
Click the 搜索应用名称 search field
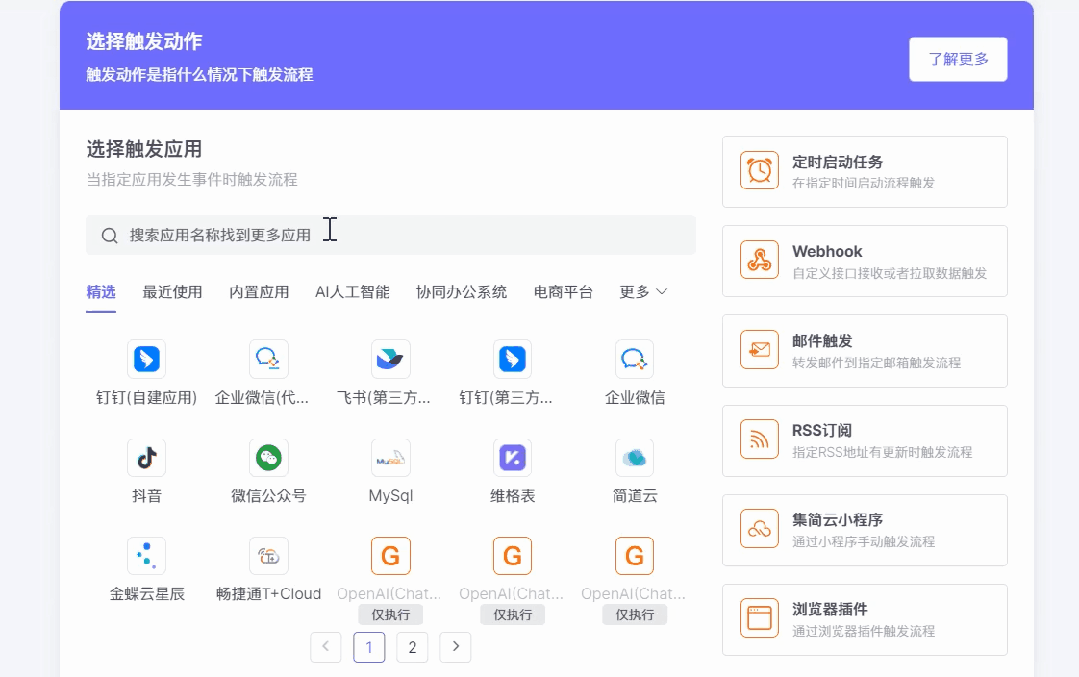pyautogui.click(x=391, y=235)
